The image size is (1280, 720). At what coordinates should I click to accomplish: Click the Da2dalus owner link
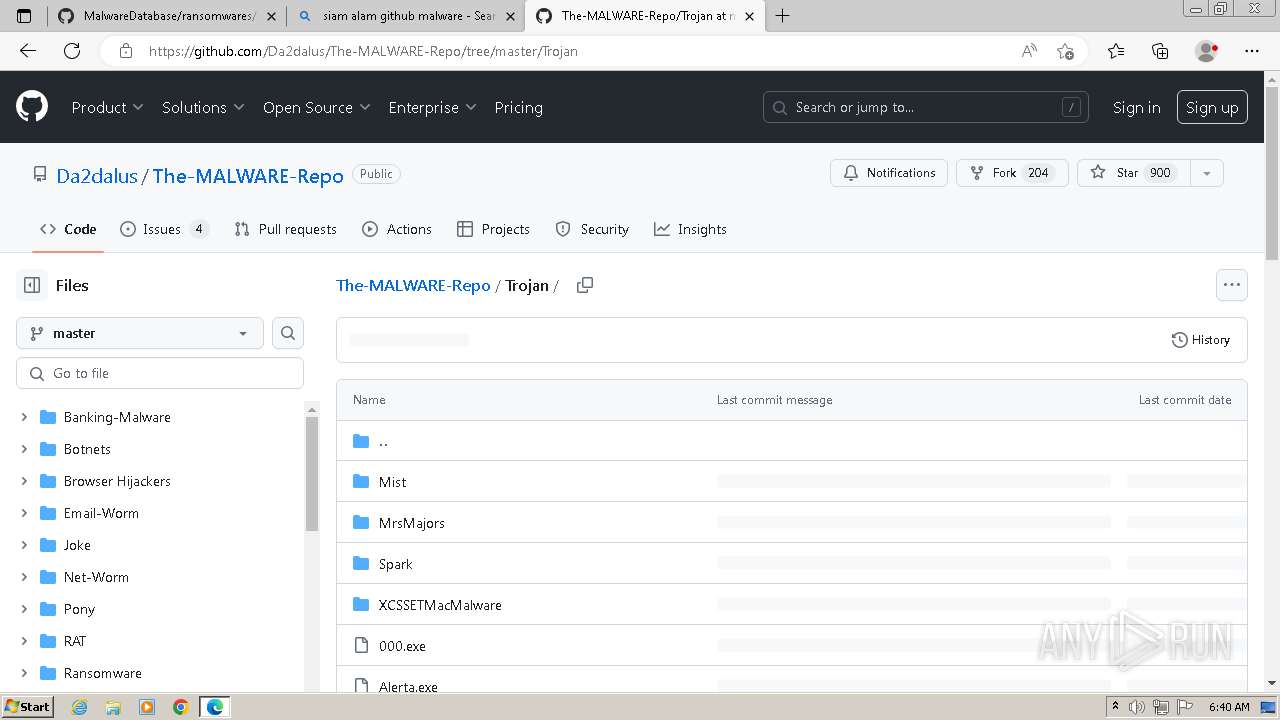(97, 175)
